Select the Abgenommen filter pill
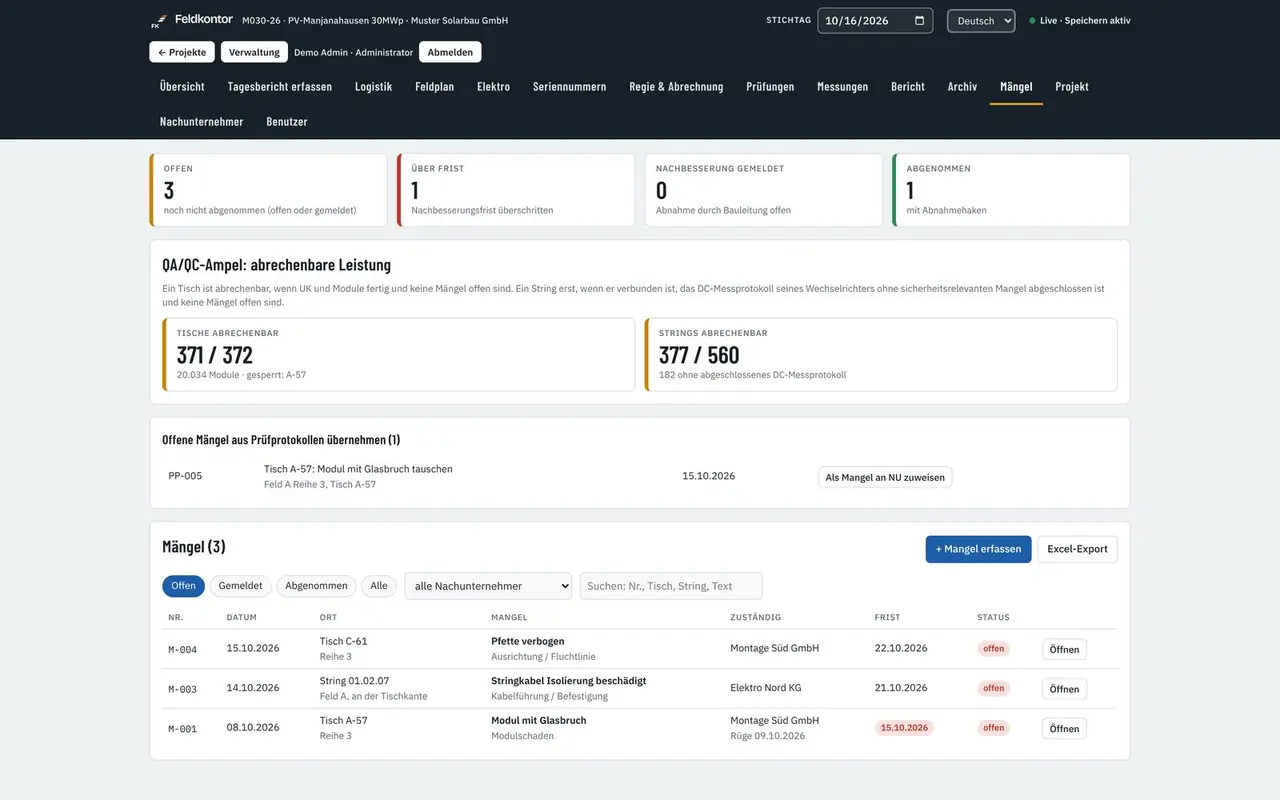1280x800 pixels. [316, 586]
